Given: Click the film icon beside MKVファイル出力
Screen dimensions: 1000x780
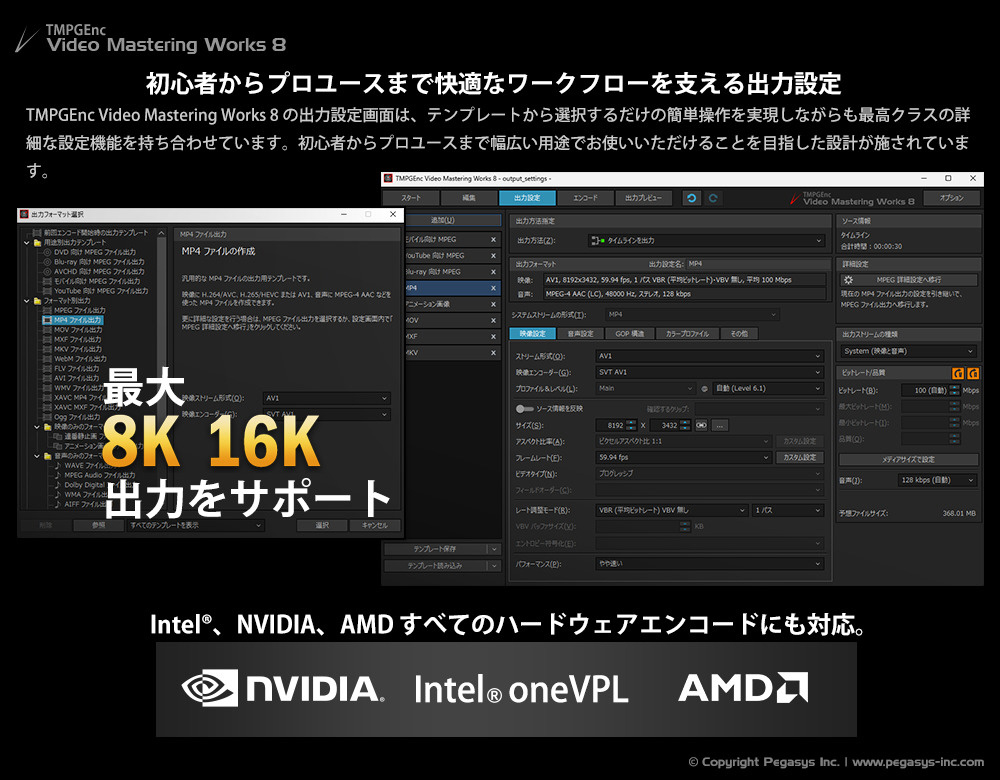Looking at the screenshot, I should click(x=47, y=349).
